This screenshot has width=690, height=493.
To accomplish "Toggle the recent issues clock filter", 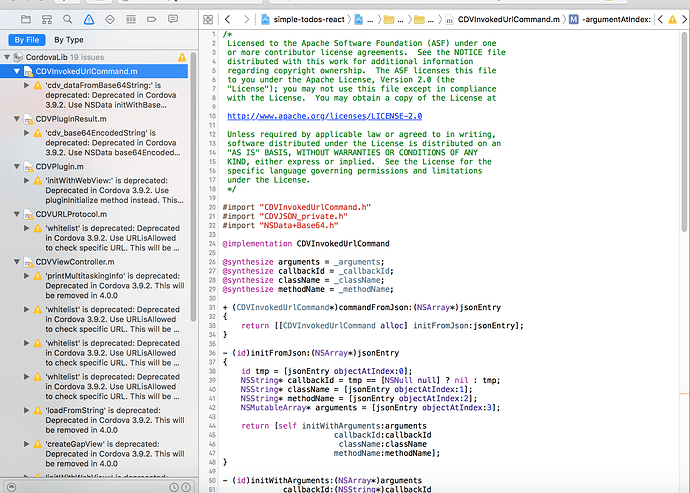I will coord(174,487).
